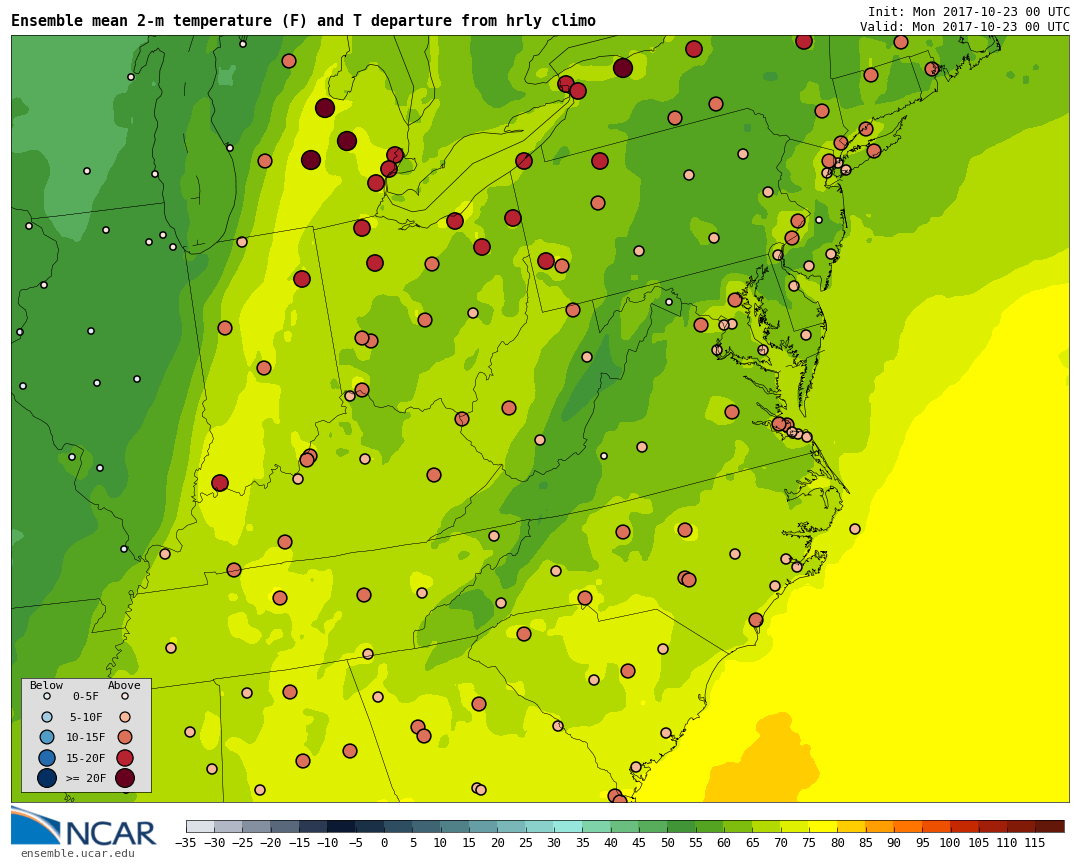Image resolution: width=1080 pixels, height=865 pixels.
Task: Click the 70 tick label under the colorbar
Action: click(780, 842)
